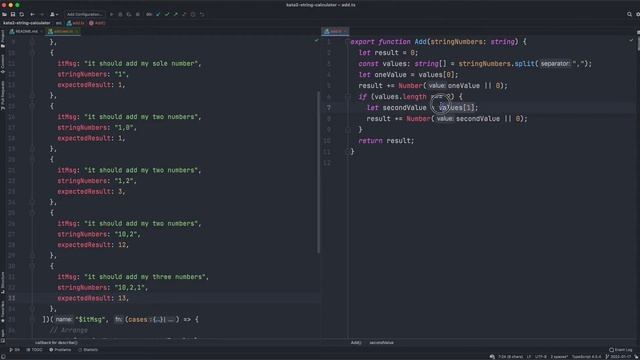Collapse the test case fold marker at line 15
This screenshot has height=360, width=640.
pos(32,106)
